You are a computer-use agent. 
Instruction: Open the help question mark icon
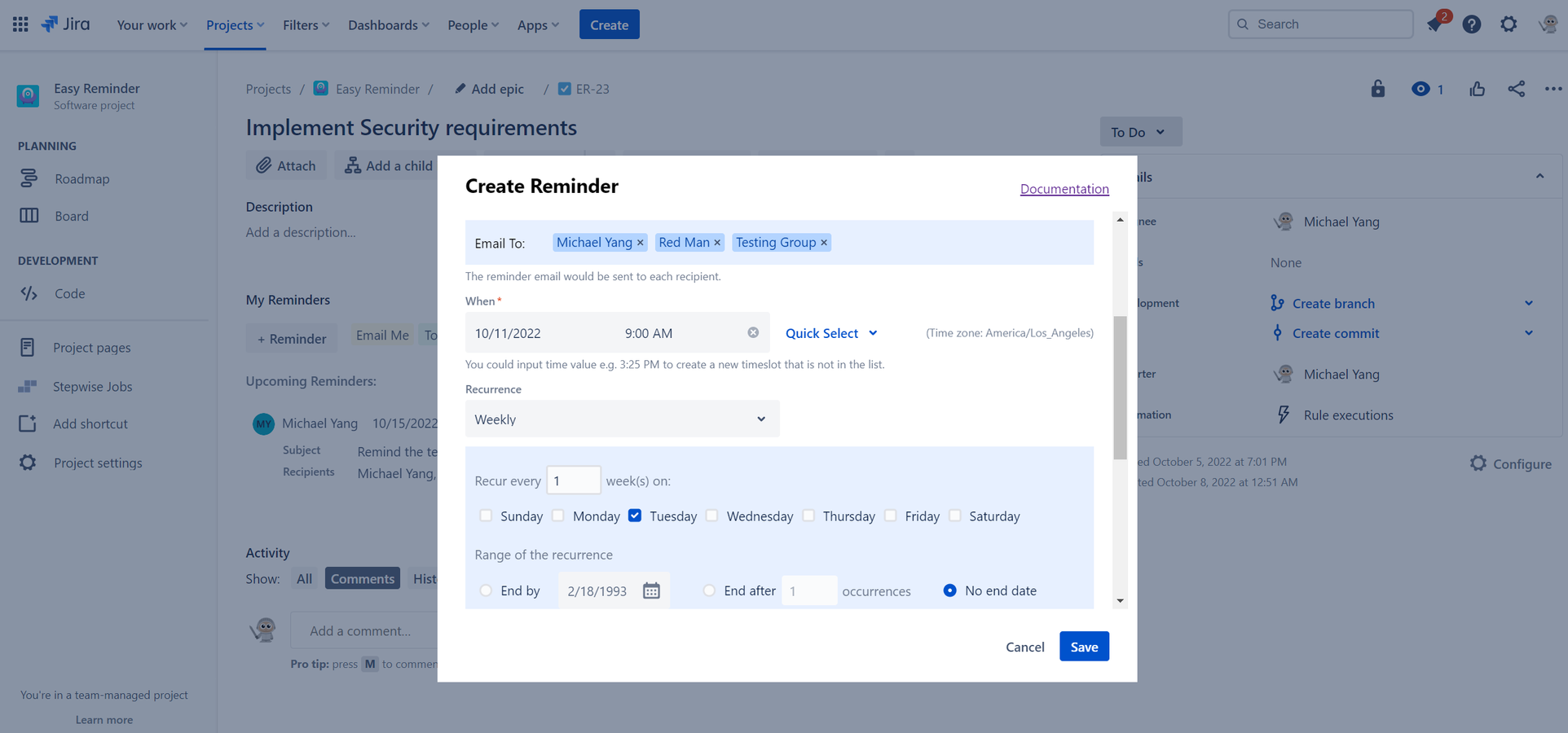tap(1472, 24)
